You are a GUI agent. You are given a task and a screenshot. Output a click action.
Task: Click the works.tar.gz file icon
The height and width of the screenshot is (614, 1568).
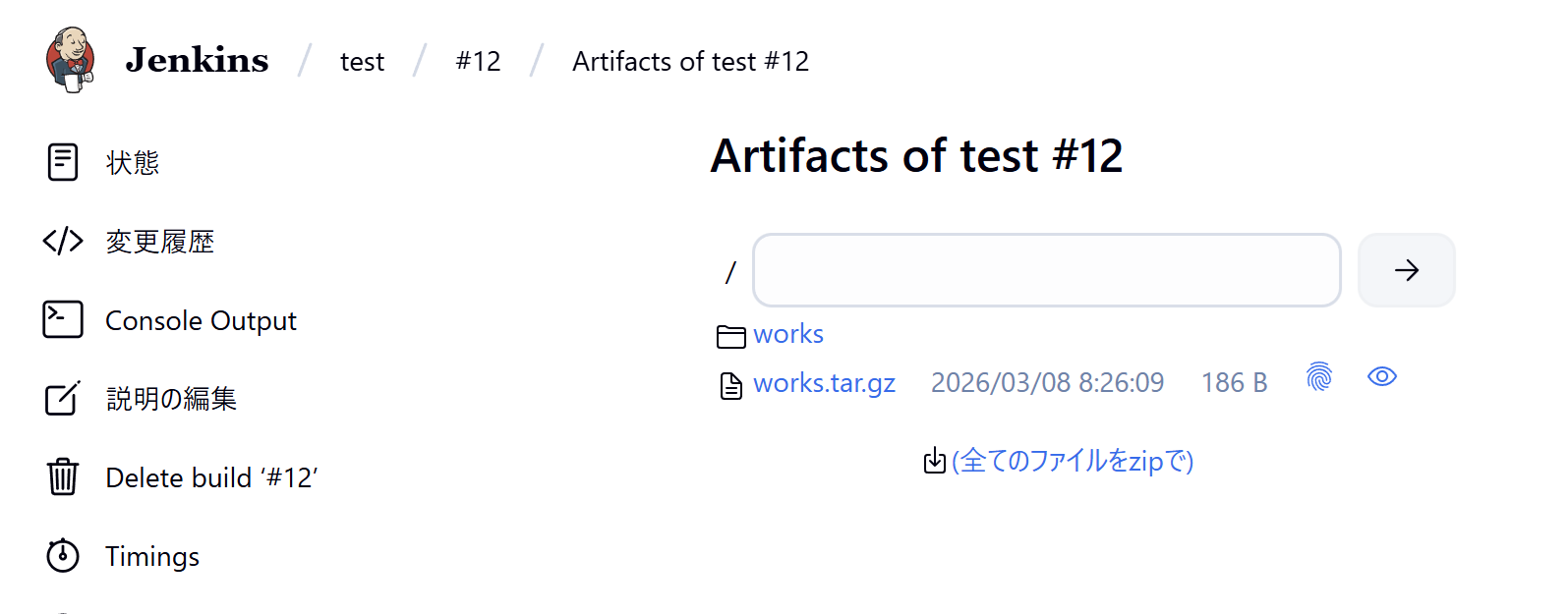click(x=730, y=385)
